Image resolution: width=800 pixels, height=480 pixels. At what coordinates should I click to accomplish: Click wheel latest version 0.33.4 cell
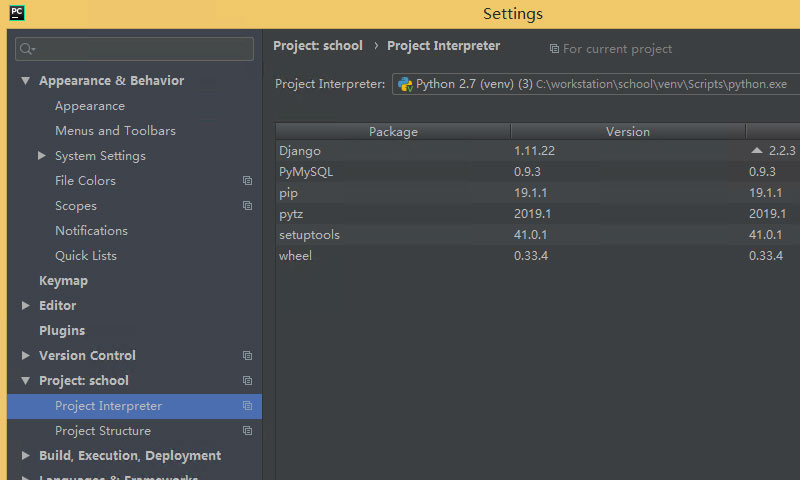pos(765,256)
